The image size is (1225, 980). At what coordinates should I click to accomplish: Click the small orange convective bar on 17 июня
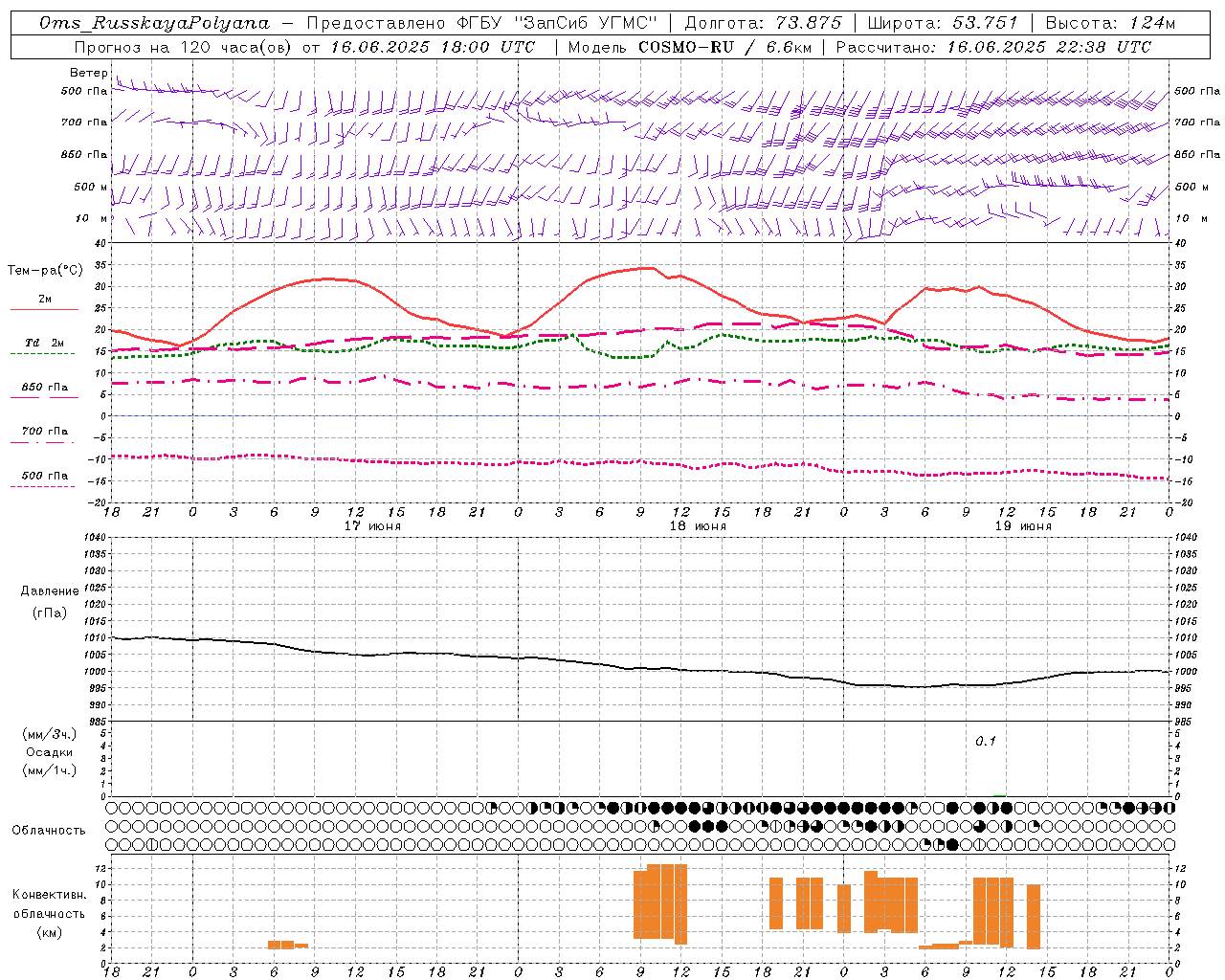287,945
